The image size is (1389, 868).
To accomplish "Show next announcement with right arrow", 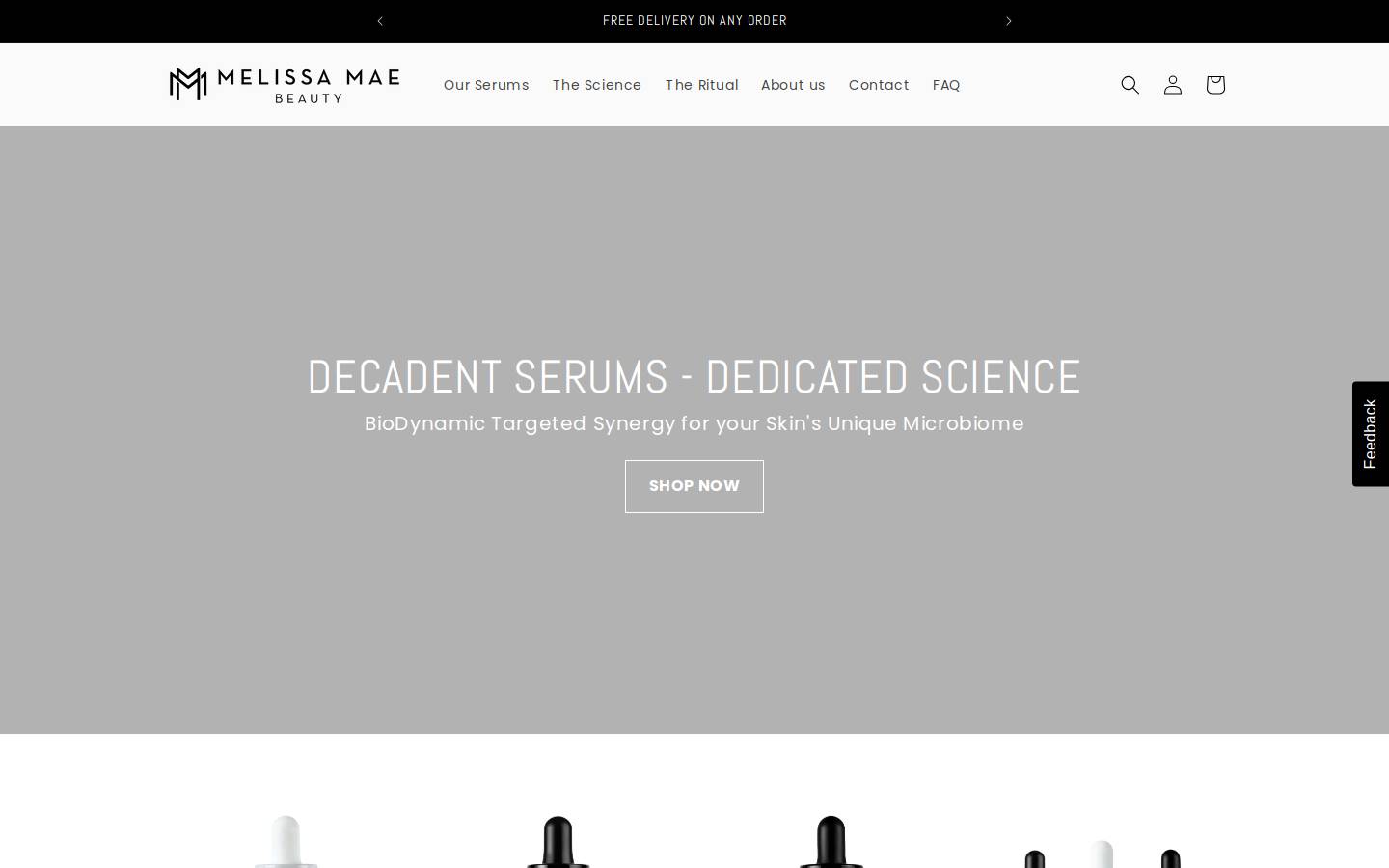I will click(x=1009, y=21).
